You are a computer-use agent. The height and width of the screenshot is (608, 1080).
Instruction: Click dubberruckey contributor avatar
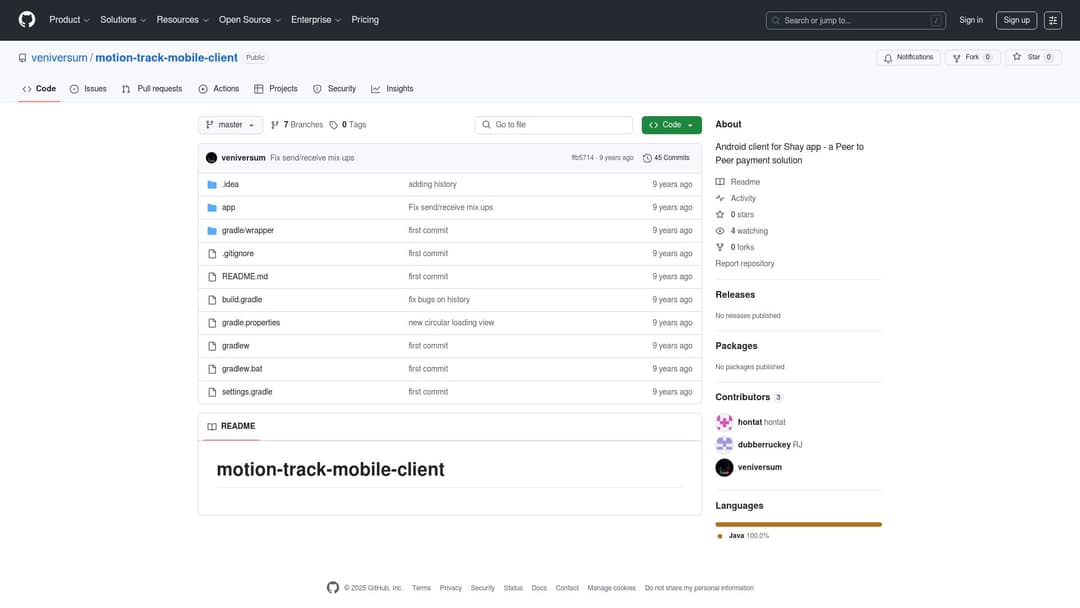pyautogui.click(x=724, y=444)
